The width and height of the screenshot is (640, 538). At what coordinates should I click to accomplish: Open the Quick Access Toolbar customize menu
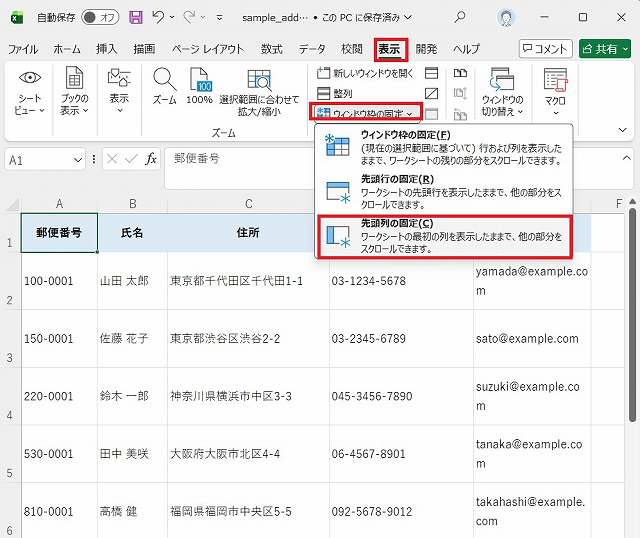[x=220, y=18]
